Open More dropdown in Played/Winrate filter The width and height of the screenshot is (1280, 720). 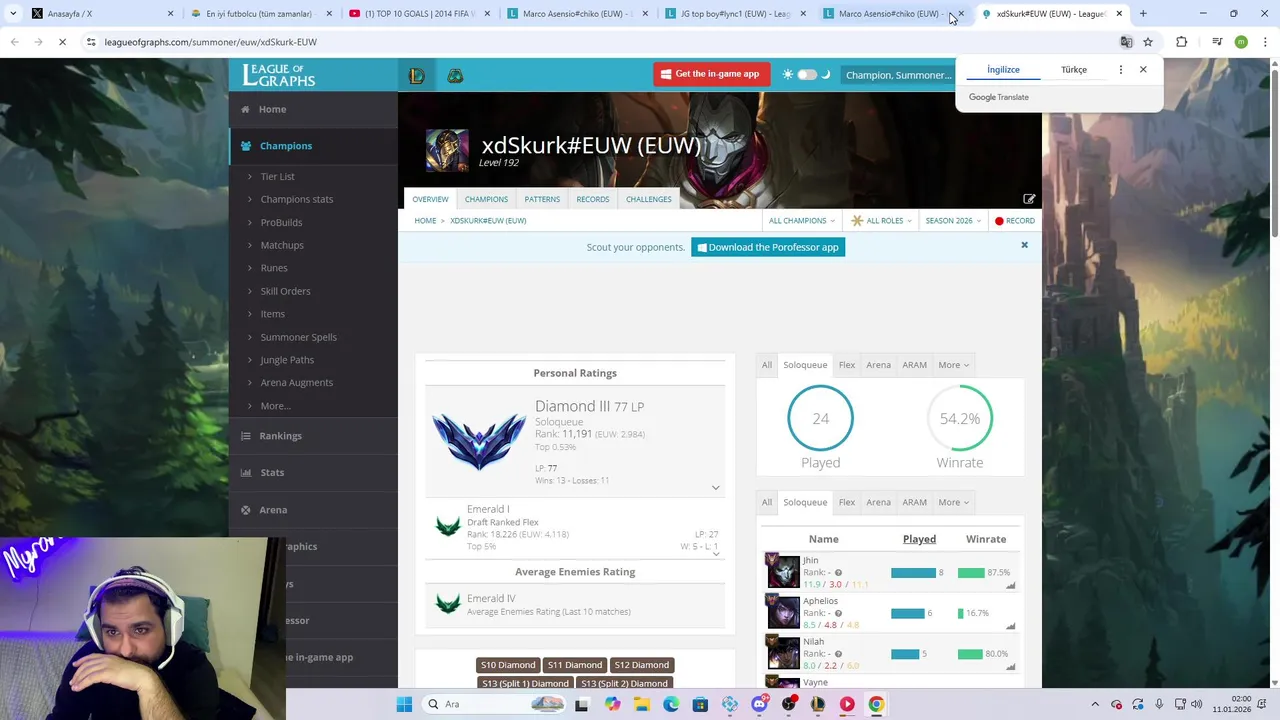tap(953, 365)
